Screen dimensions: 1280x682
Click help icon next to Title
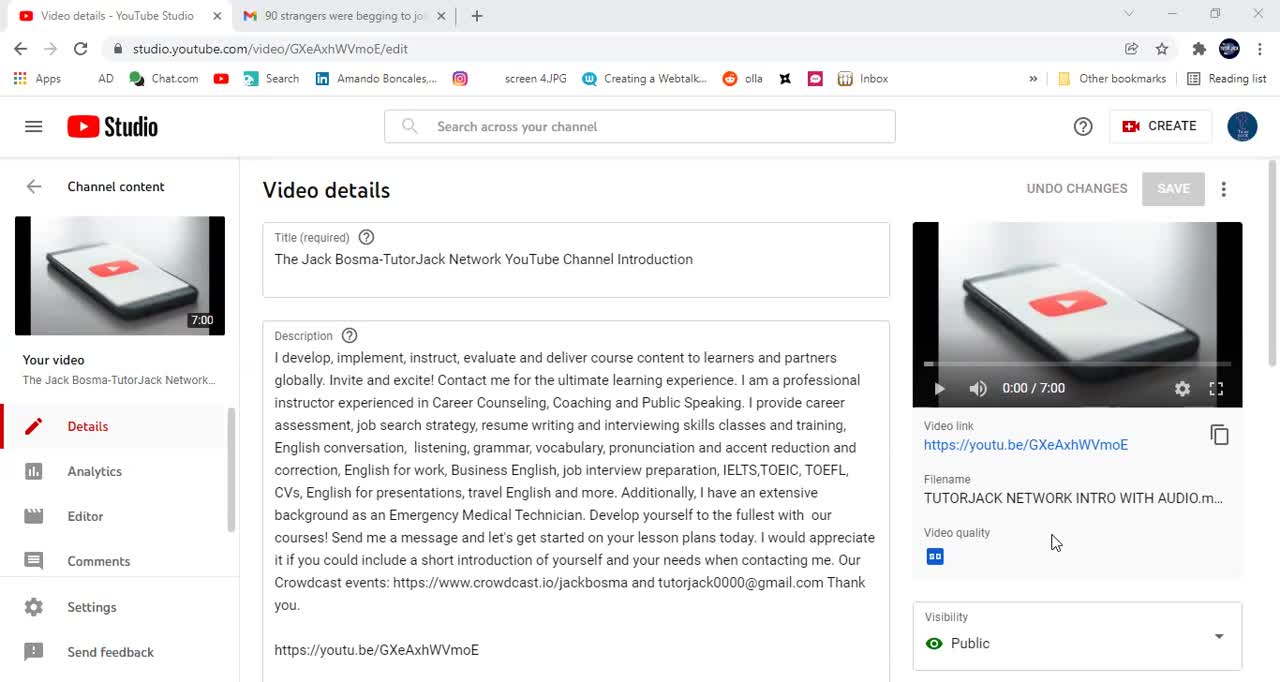pos(366,237)
